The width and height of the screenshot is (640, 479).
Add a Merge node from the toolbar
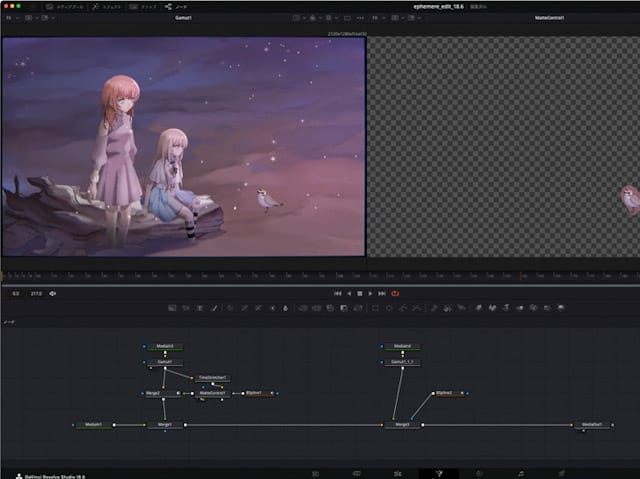tap(302, 308)
